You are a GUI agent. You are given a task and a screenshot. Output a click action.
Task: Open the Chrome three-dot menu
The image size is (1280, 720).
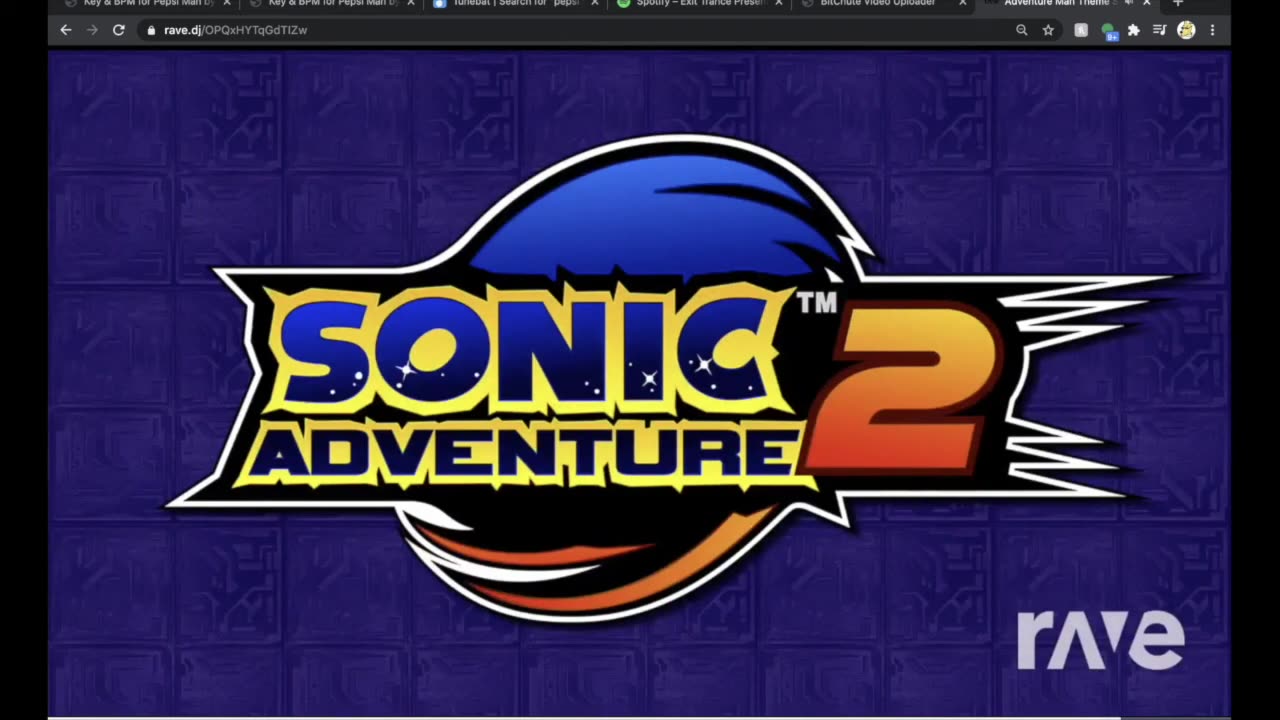(1212, 30)
